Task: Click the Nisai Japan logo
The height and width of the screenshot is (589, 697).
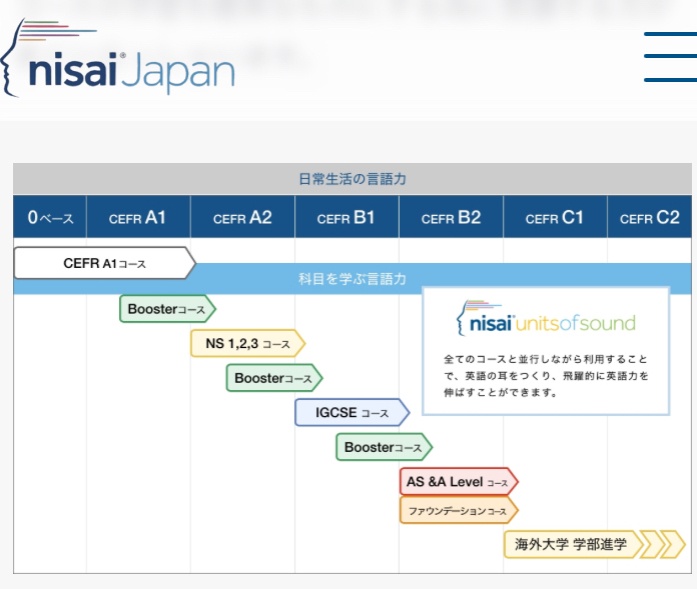Action: point(120,60)
